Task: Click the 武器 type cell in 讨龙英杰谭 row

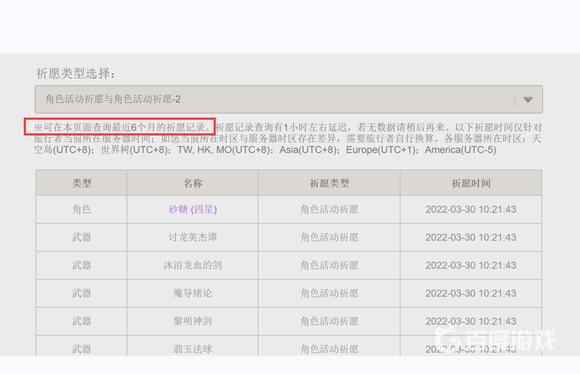Action: coord(81,237)
